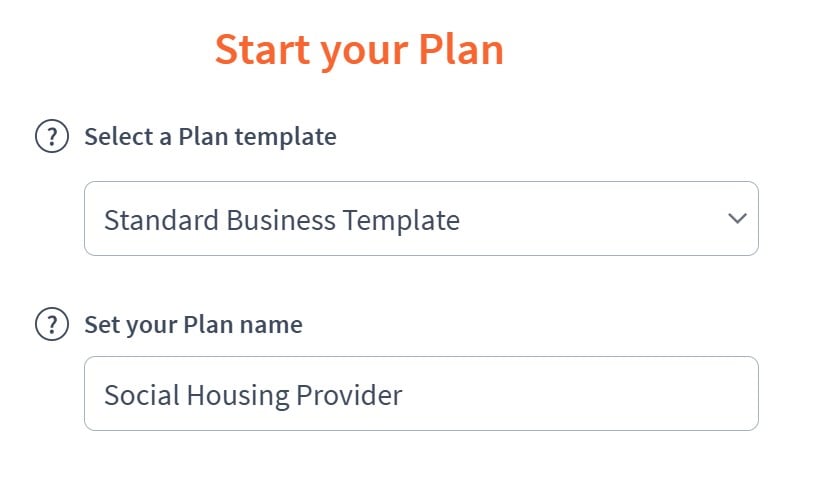The width and height of the screenshot is (829, 481).
Task: Show the tooltip for Plan template question mark
Action: pos(51,136)
